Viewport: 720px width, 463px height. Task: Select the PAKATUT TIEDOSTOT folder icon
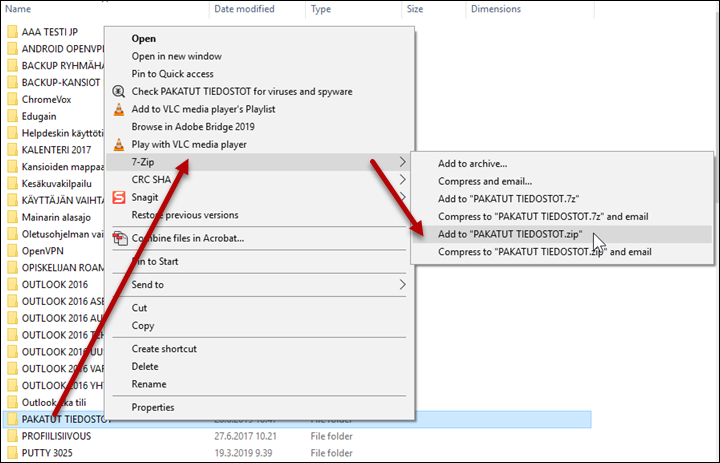(12, 419)
